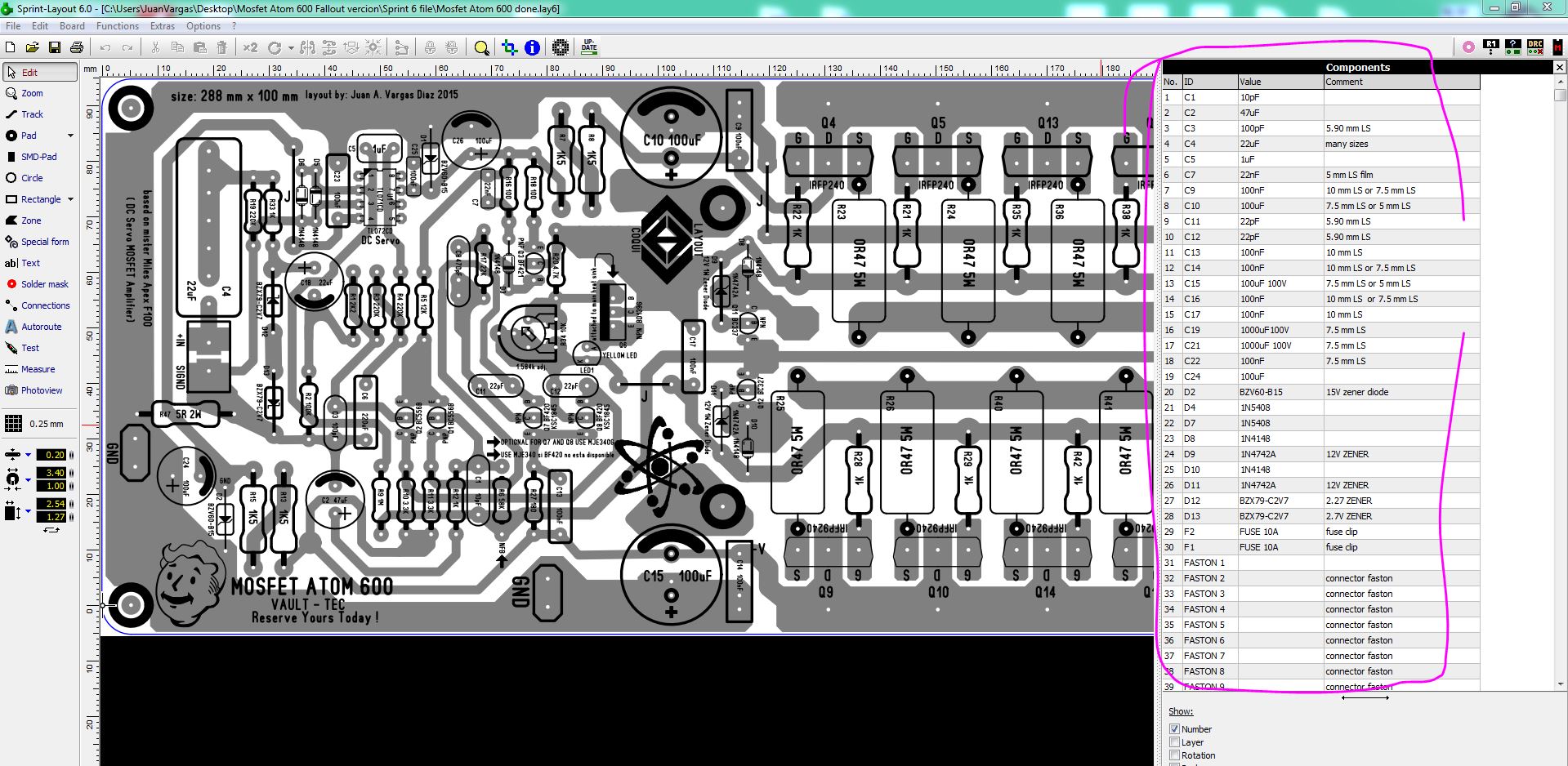Toggle the Layer checkbox under Show
Viewport: 1568px width, 766px height.
point(1174,742)
